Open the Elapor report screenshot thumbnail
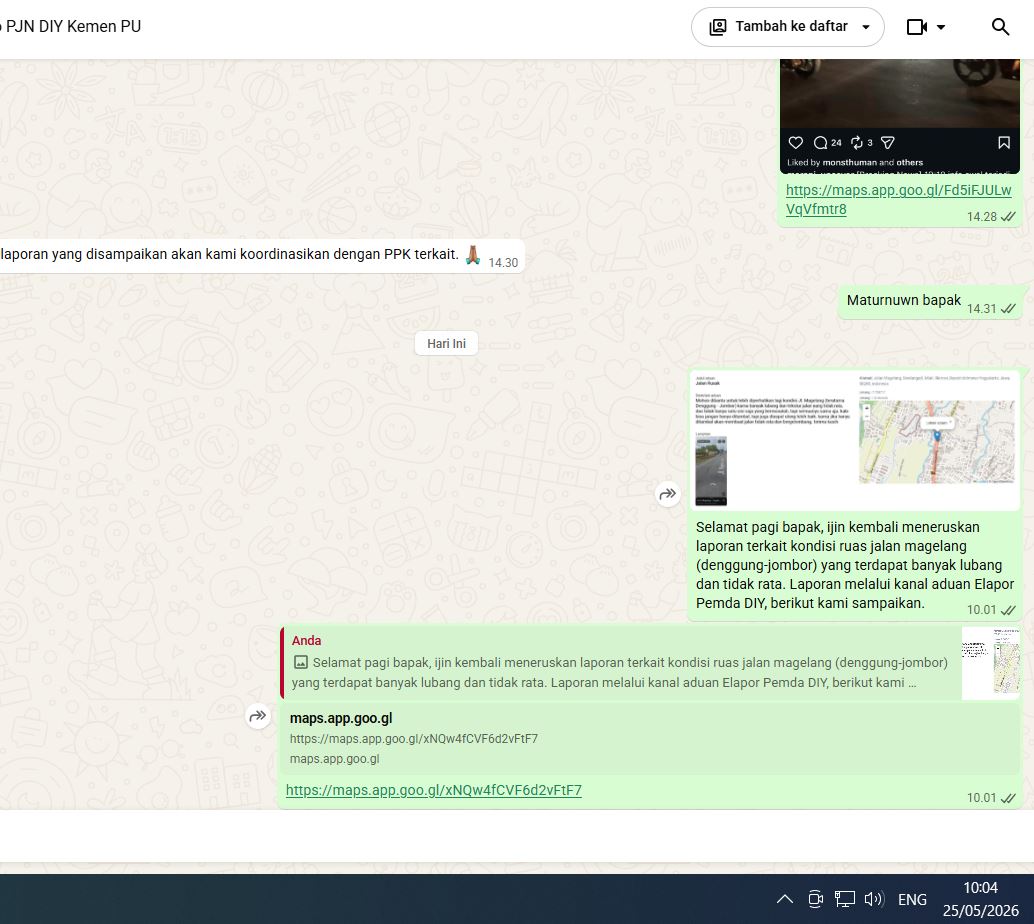This screenshot has width=1034, height=924. [855, 439]
